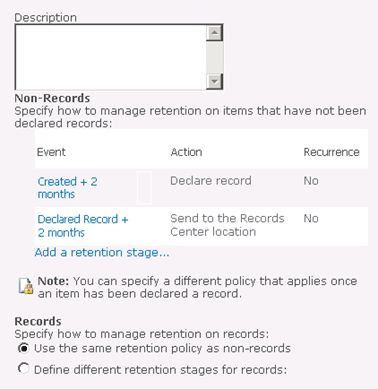This screenshot has width=378, height=389.
Task: Click the Description scrollbar down arrow
Action: pos(214,81)
